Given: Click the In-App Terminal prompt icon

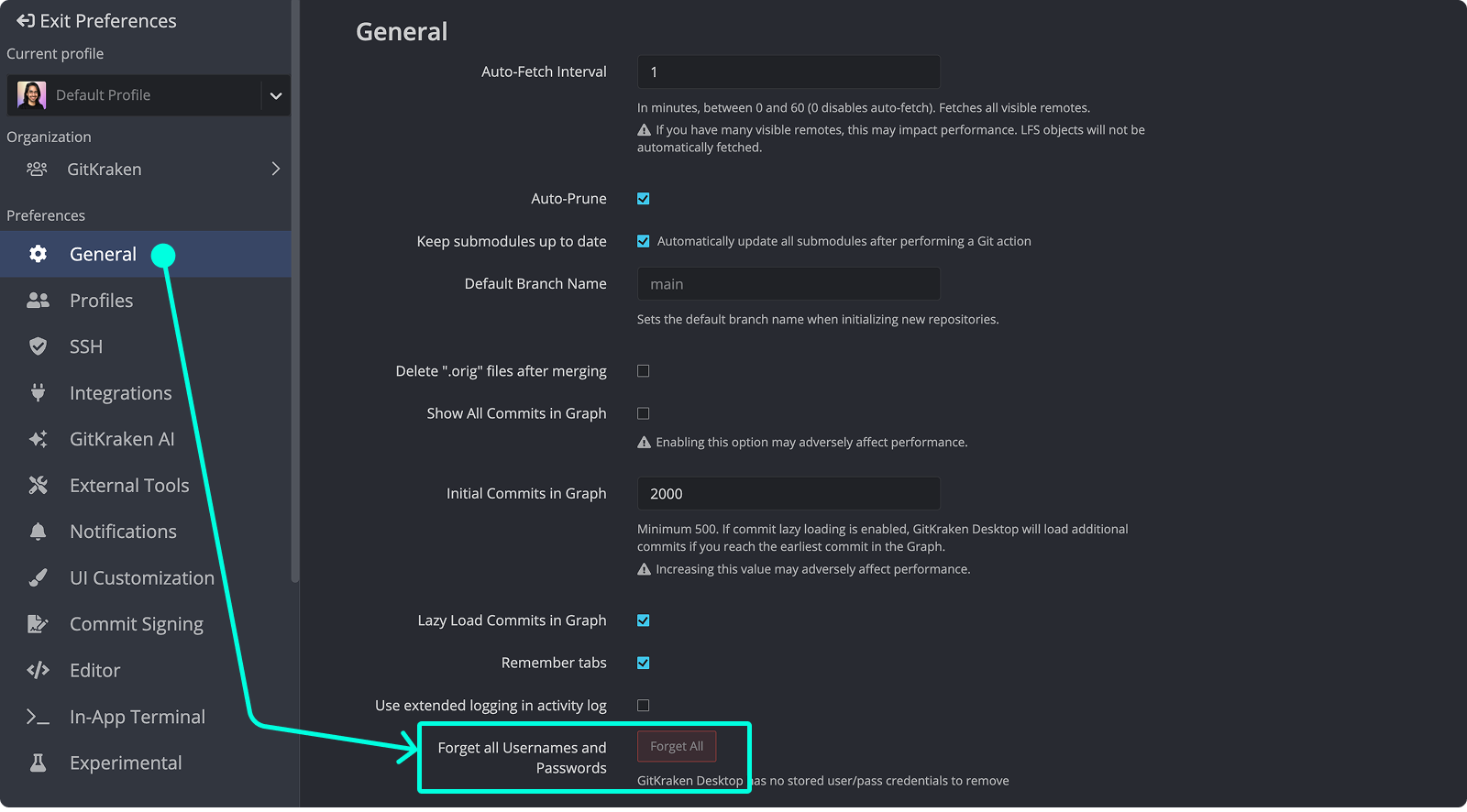Looking at the screenshot, I should [38, 716].
